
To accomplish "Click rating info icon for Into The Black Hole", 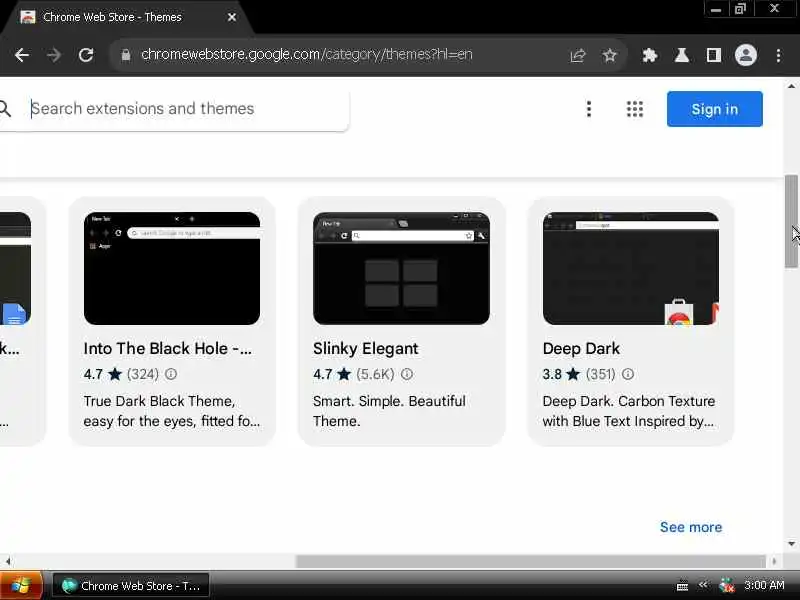I will coord(171,374).
